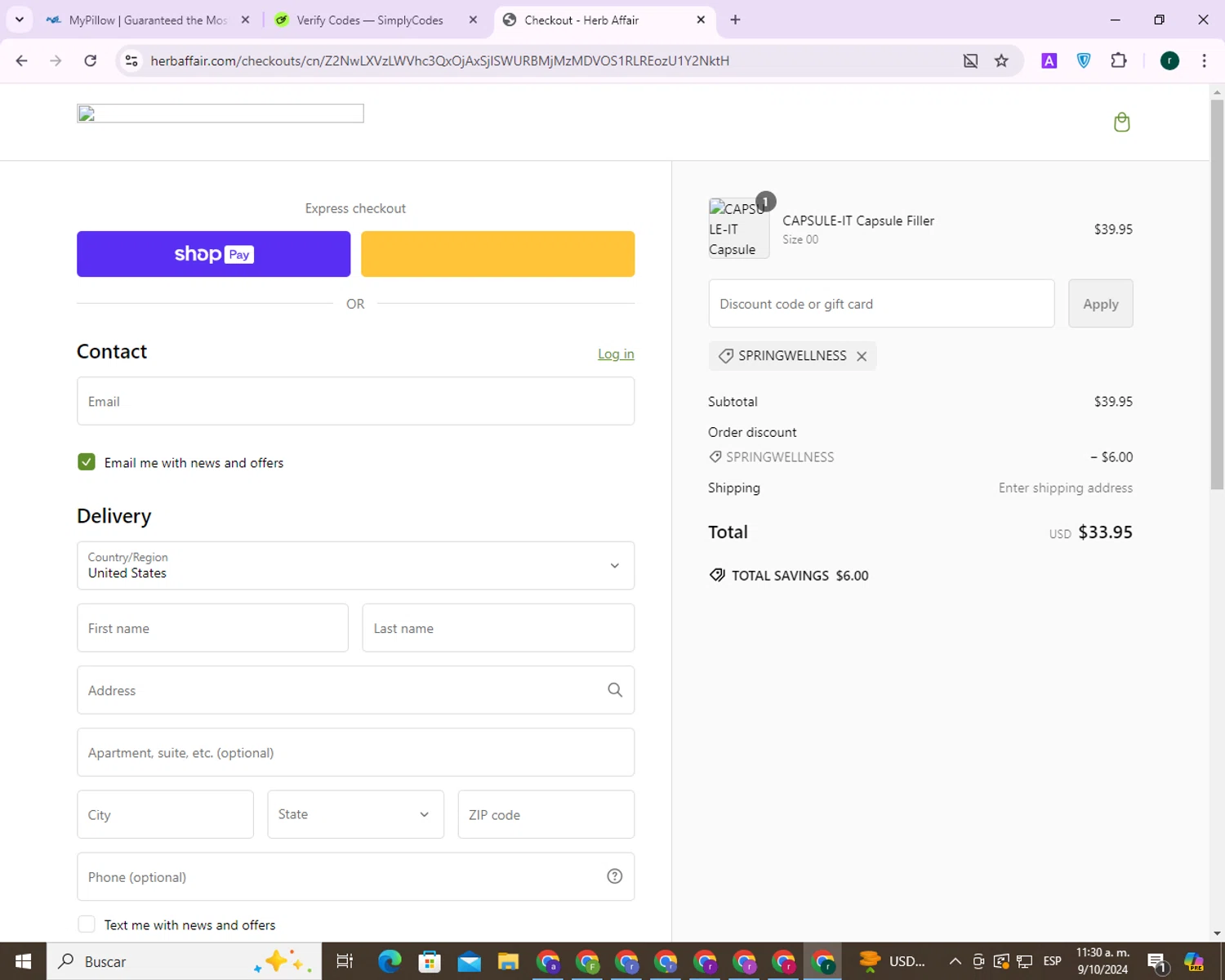Switch to the MyPillow tab
Viewport: 1225px width, 980px height.
(148, 20)
